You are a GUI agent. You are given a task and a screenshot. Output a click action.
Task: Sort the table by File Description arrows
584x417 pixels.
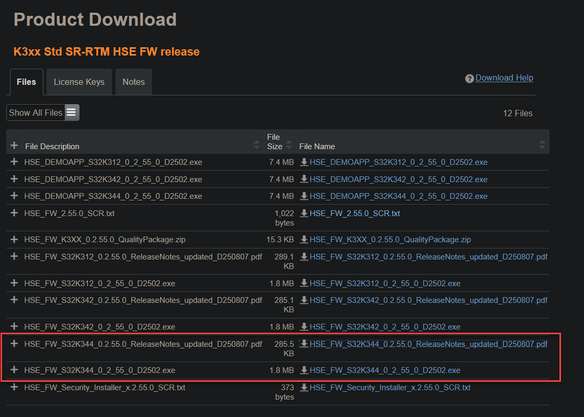(256, 145)
